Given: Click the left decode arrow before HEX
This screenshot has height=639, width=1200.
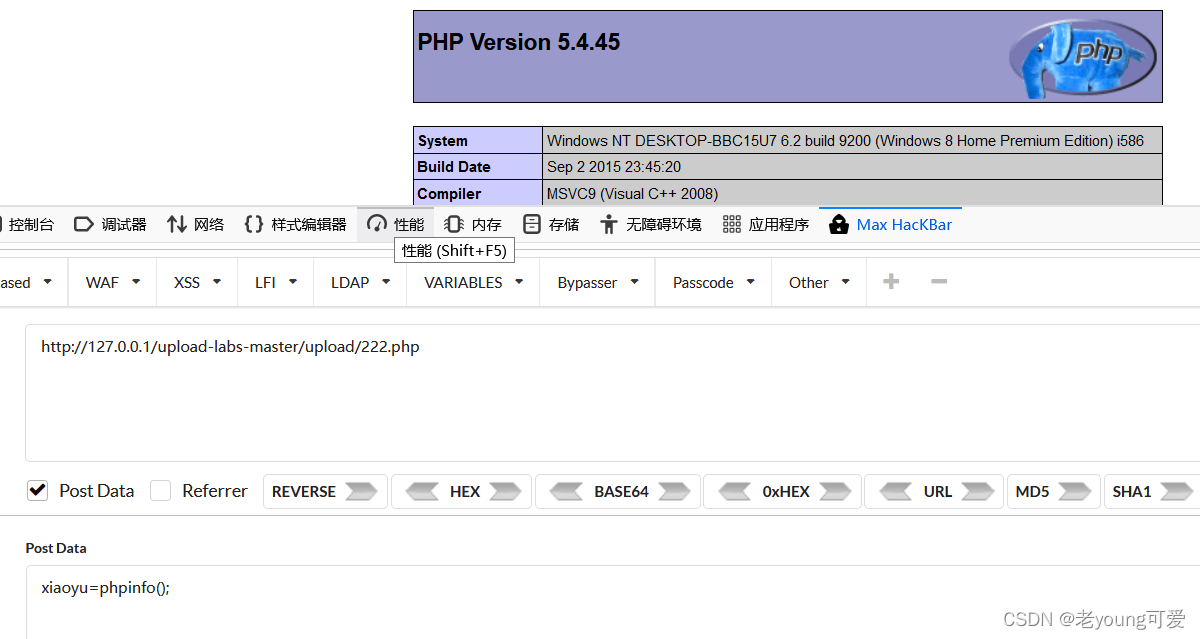Looking at the screenshot, I should click(x=421, y=491).
